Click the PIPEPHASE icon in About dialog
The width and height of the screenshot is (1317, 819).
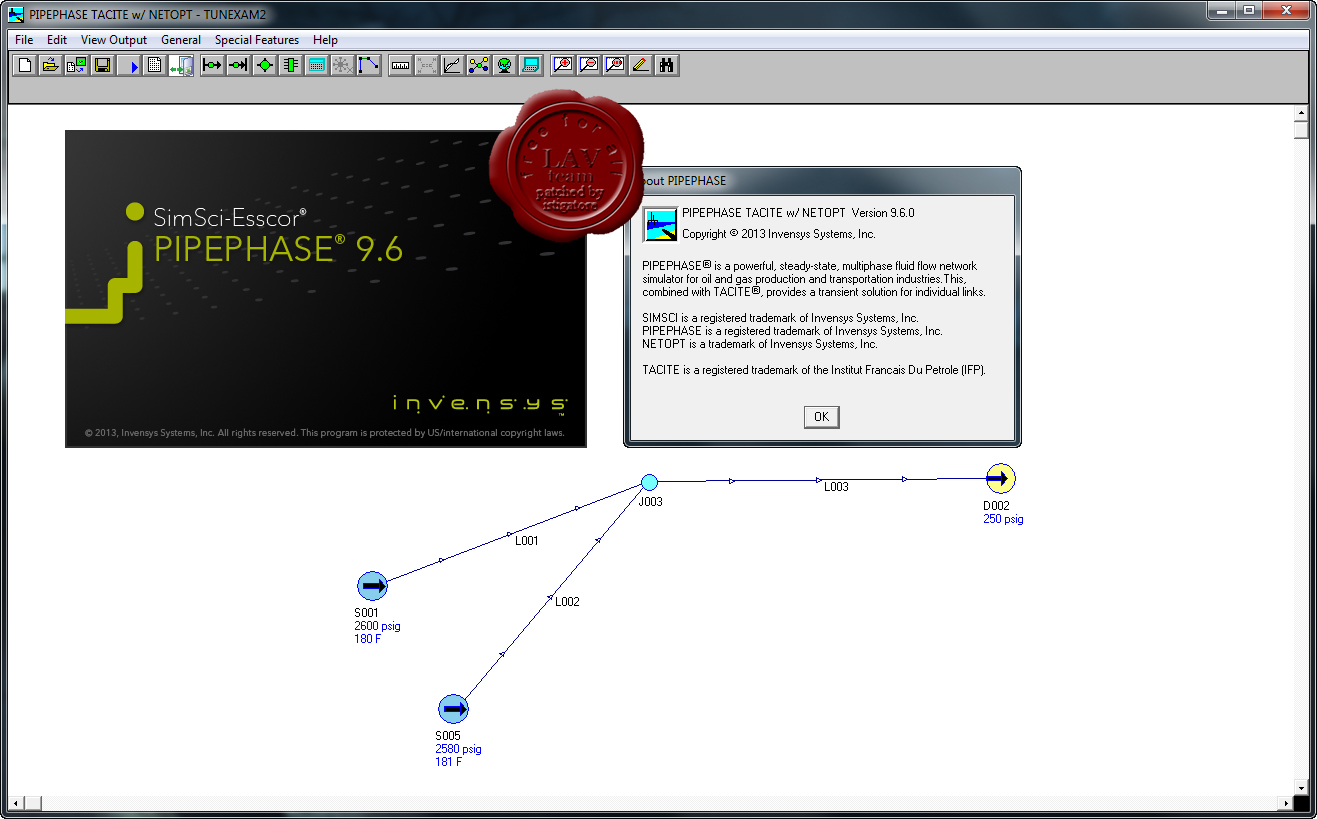tap(659, 225)
